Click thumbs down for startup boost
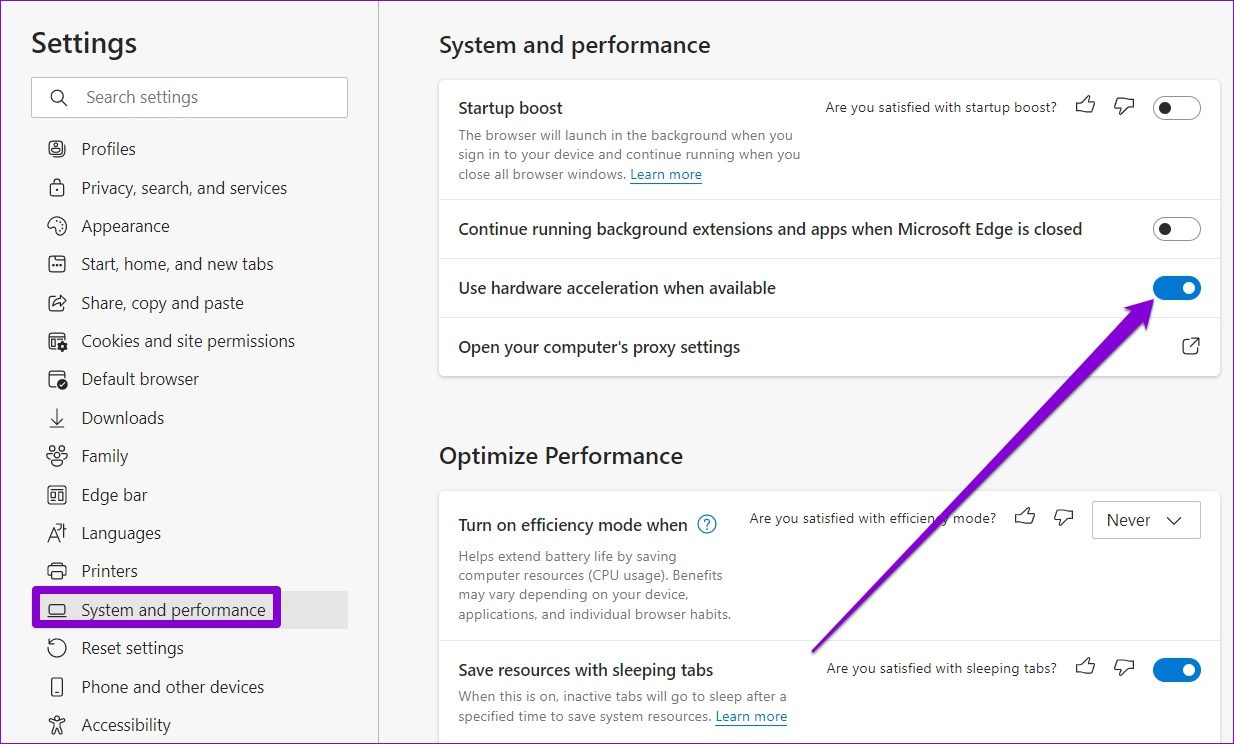 pos(1124,106)
